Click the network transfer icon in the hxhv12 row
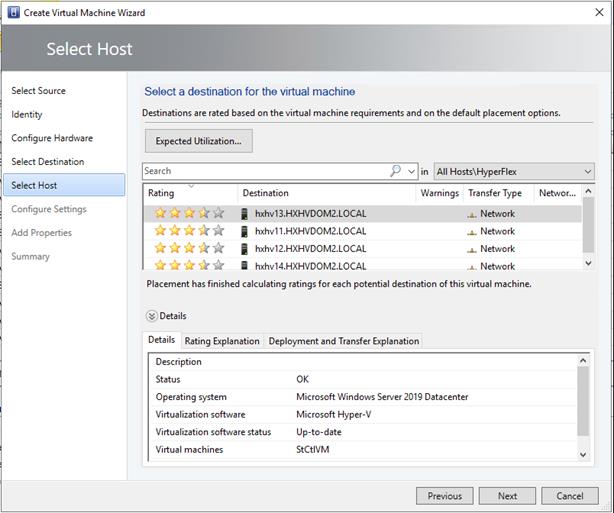614x513 pixels. 472,249
